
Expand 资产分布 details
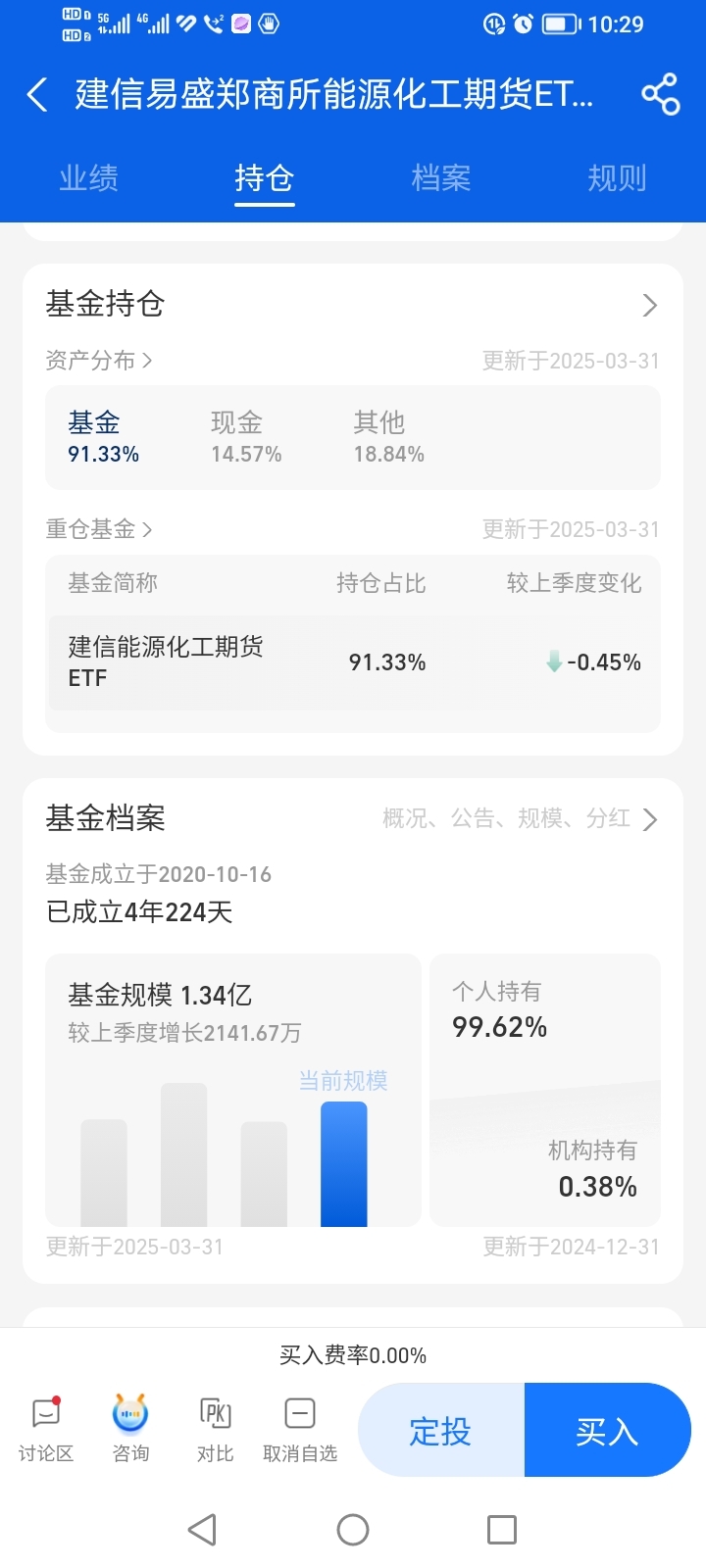click(99, 361)
